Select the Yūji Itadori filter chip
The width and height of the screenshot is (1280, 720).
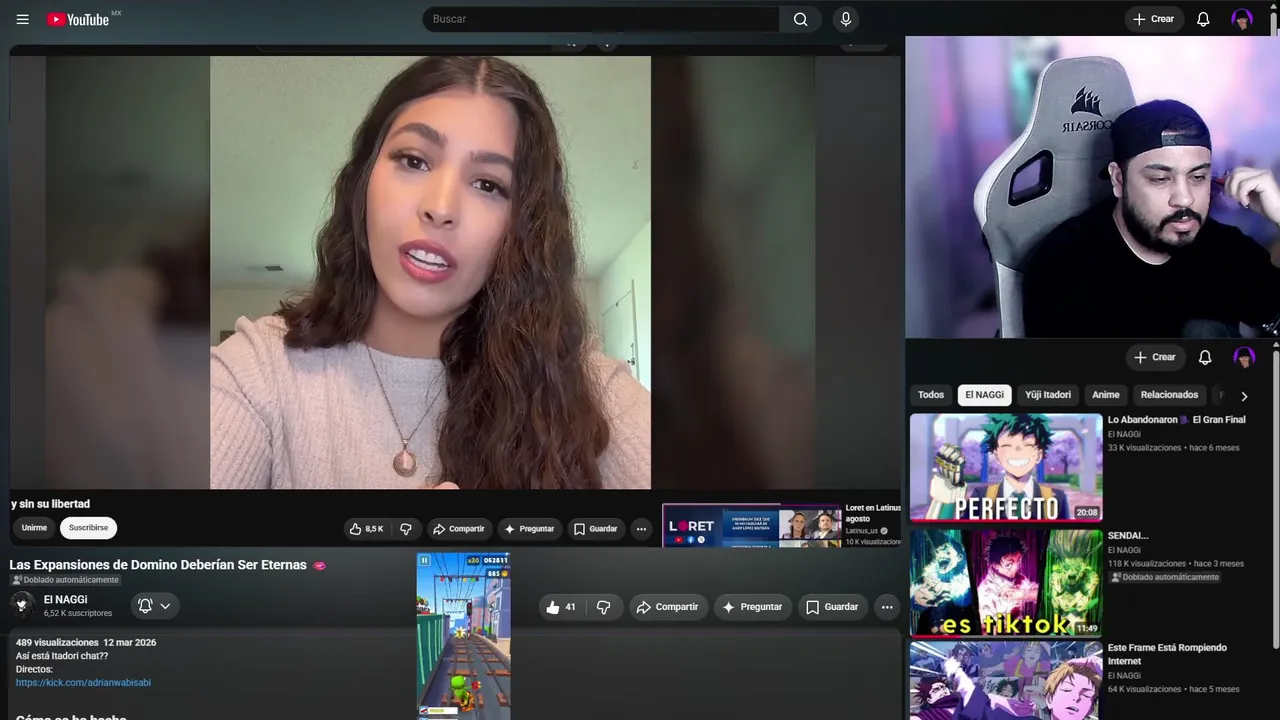(x=1048, y=395)
